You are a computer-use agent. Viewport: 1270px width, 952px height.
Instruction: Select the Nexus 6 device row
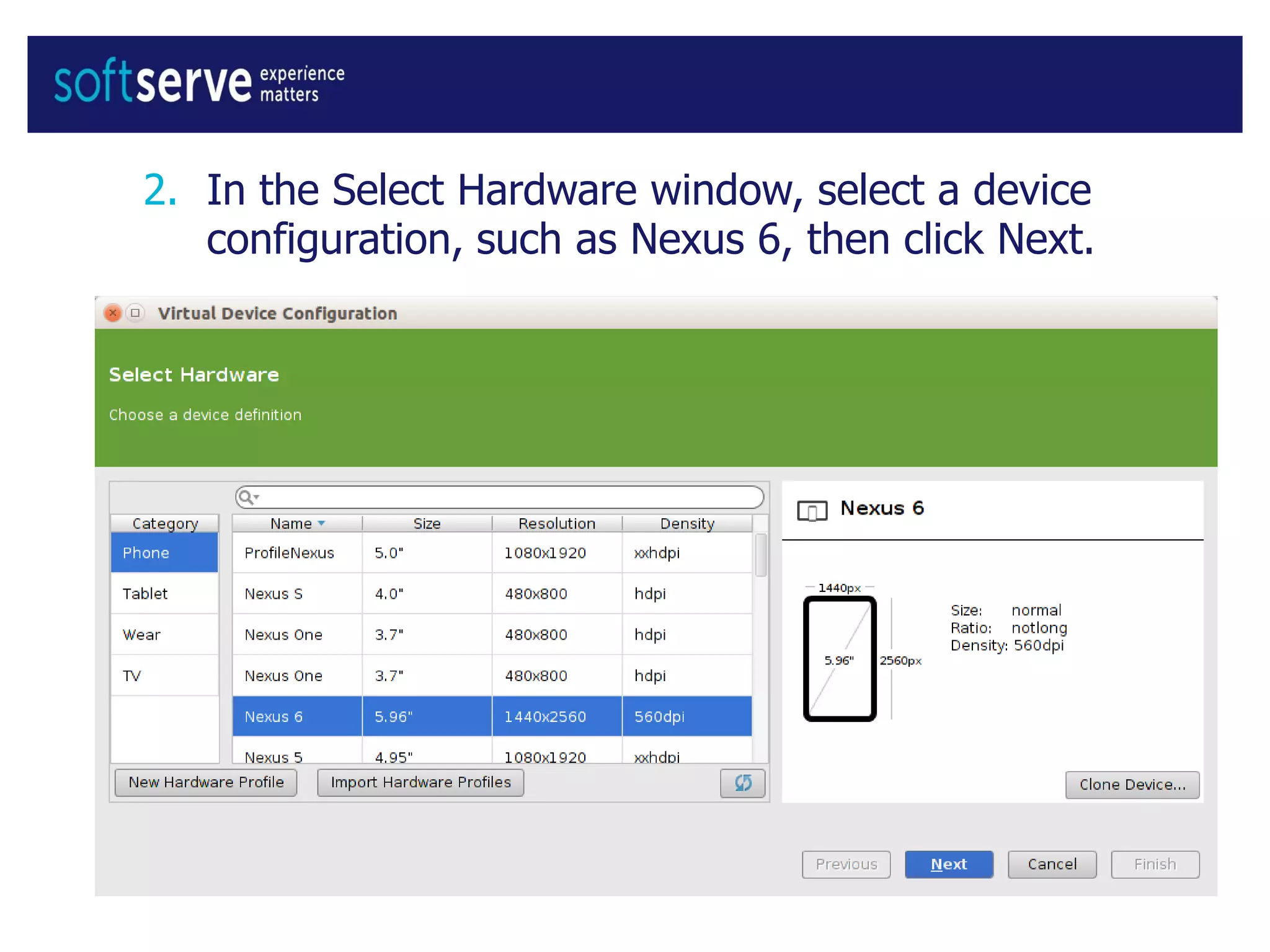492,716
